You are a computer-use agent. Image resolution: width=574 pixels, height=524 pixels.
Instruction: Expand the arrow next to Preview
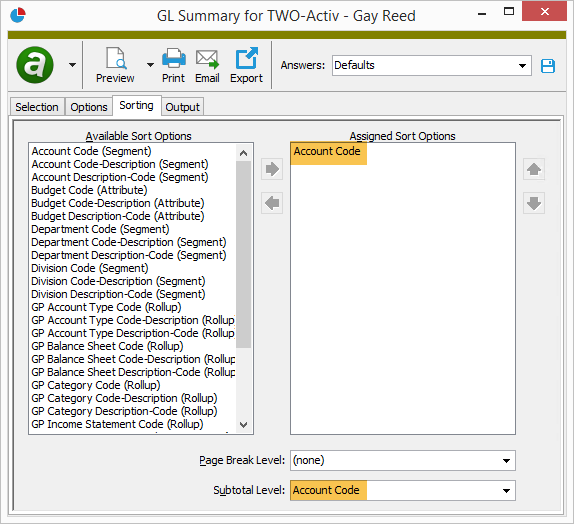150,65
